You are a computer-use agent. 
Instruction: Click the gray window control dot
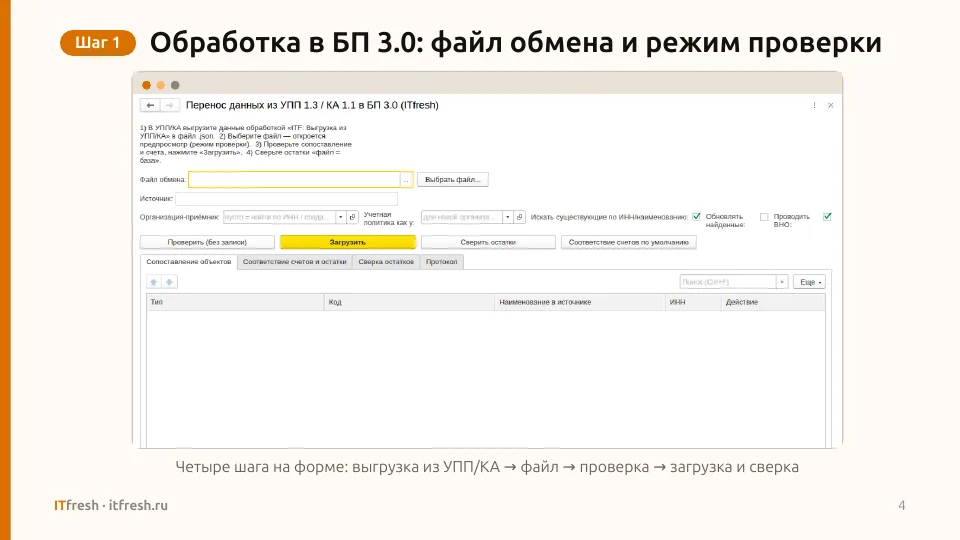pyautogui.click(x=175, y=85)
